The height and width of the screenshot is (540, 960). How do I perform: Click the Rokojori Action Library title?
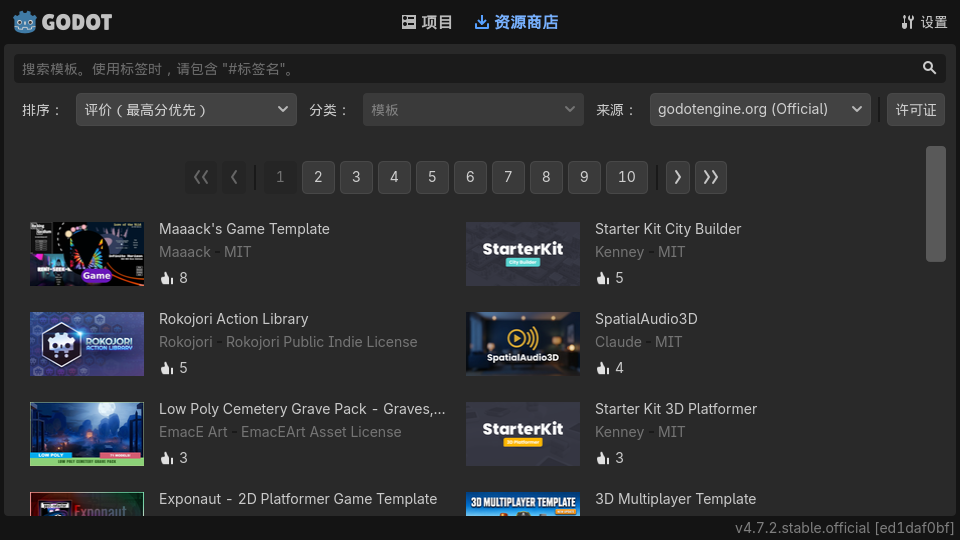(x=234, y=319)
